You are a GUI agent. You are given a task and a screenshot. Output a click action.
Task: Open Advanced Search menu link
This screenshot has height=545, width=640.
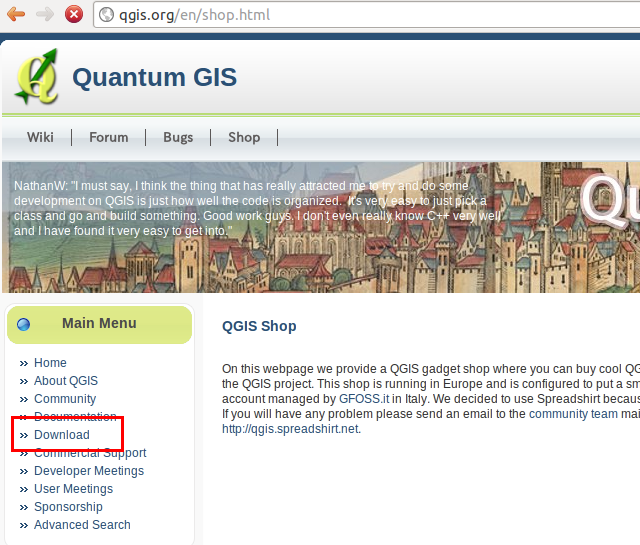tap(82, 525)
